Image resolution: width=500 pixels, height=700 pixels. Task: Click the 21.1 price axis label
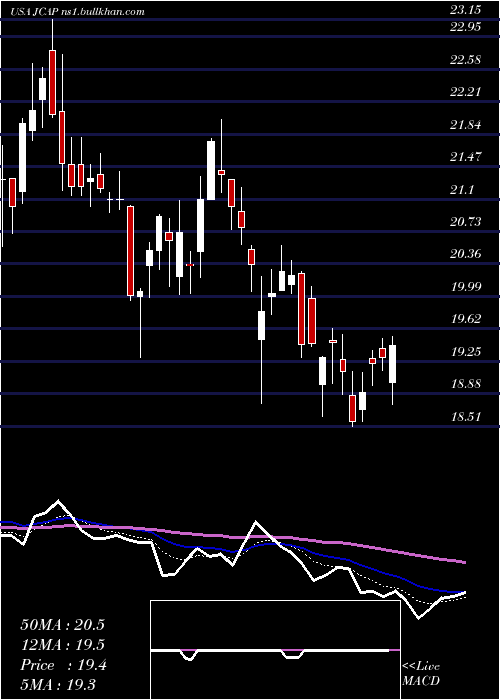coord(462,190)
